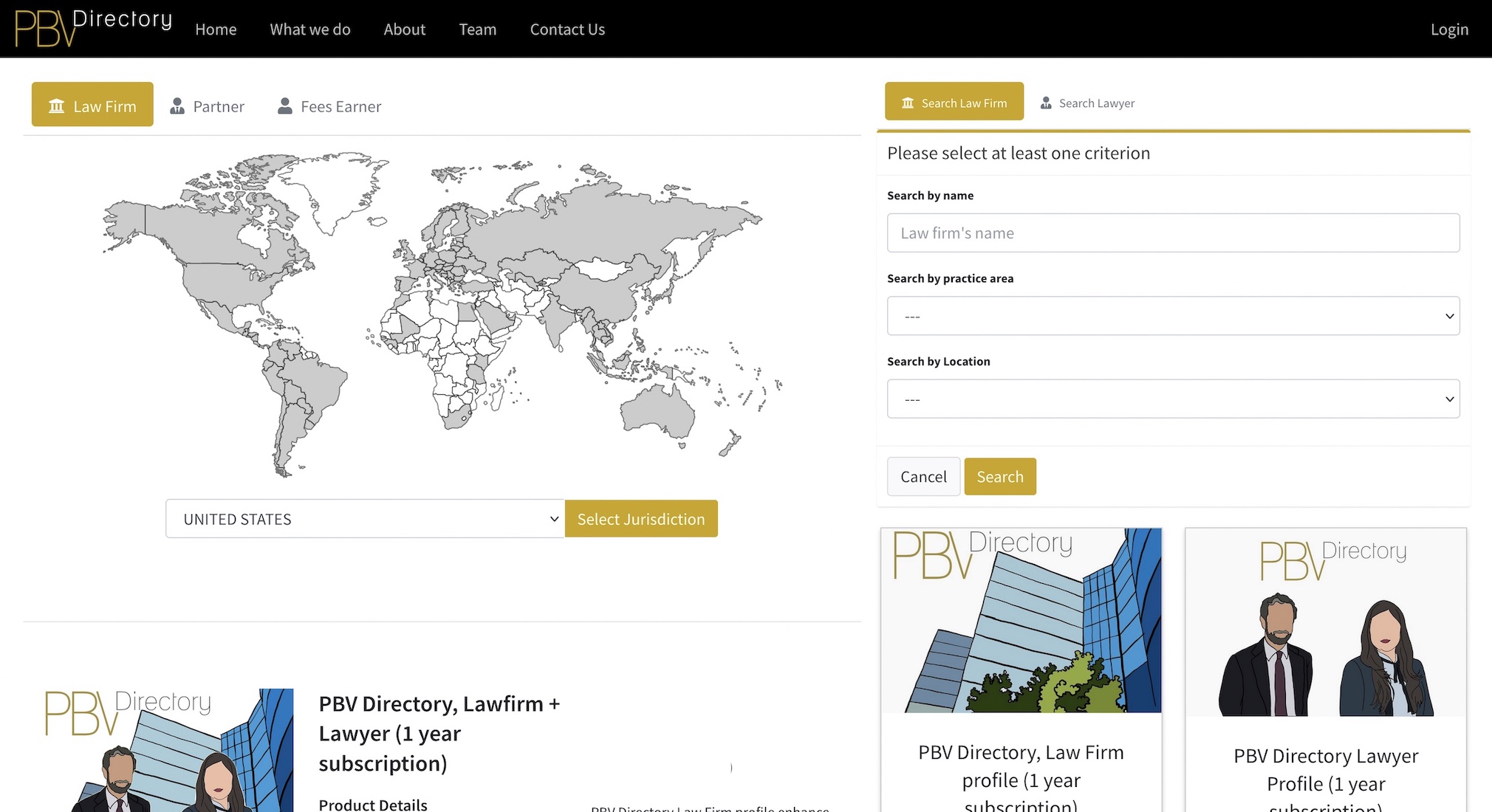Screen dimensions: 1492x812
Task: Click the Cancel button
Action: [x=923, y=477]
